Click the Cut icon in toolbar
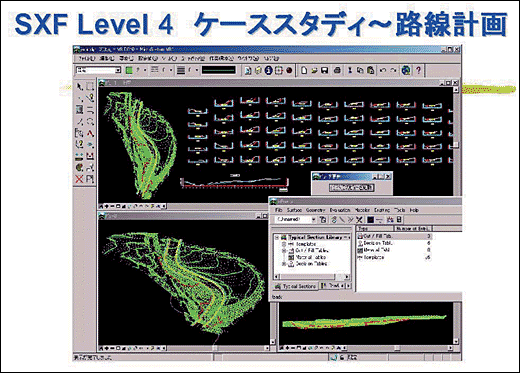This screenshot has height=373, width=520. click(350, 70)
